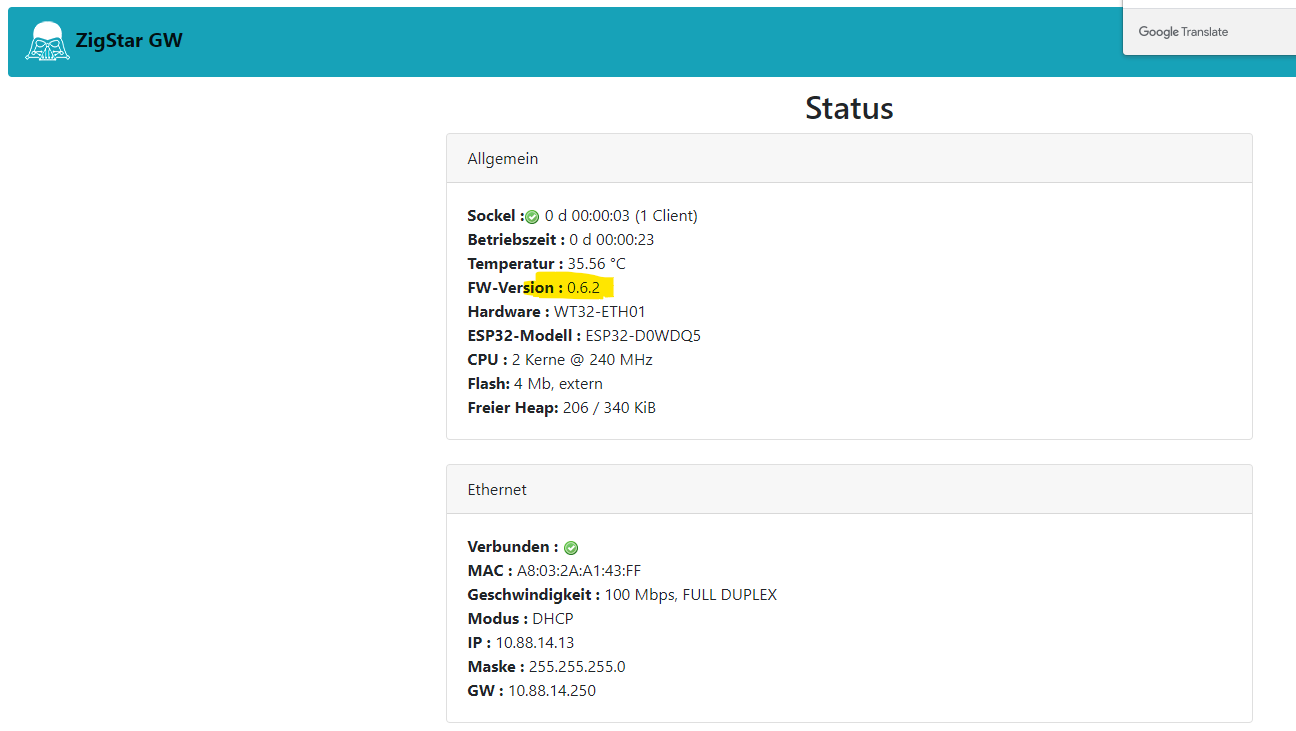Select the socket uptime '0 d 00:00:03 (1 Client)'

click(x=621, y=216)
